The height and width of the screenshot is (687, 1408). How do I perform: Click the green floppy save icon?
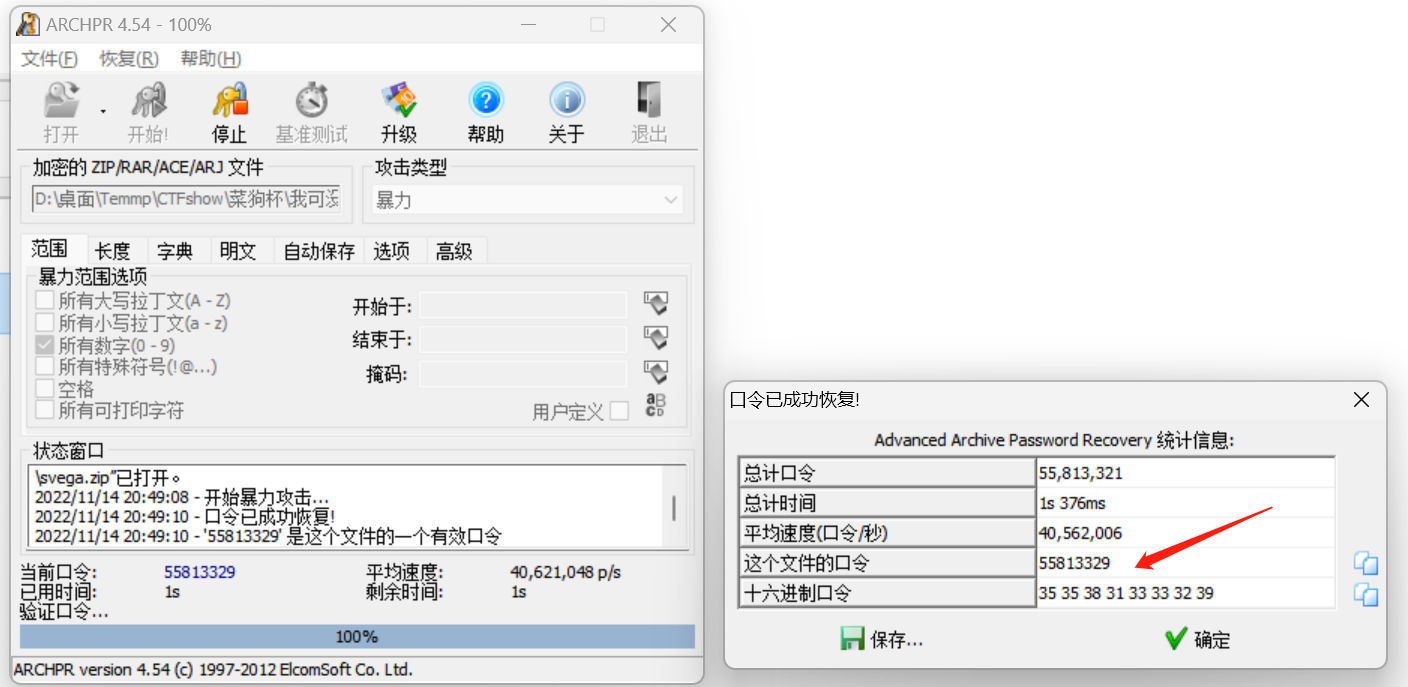pos(852,639)
